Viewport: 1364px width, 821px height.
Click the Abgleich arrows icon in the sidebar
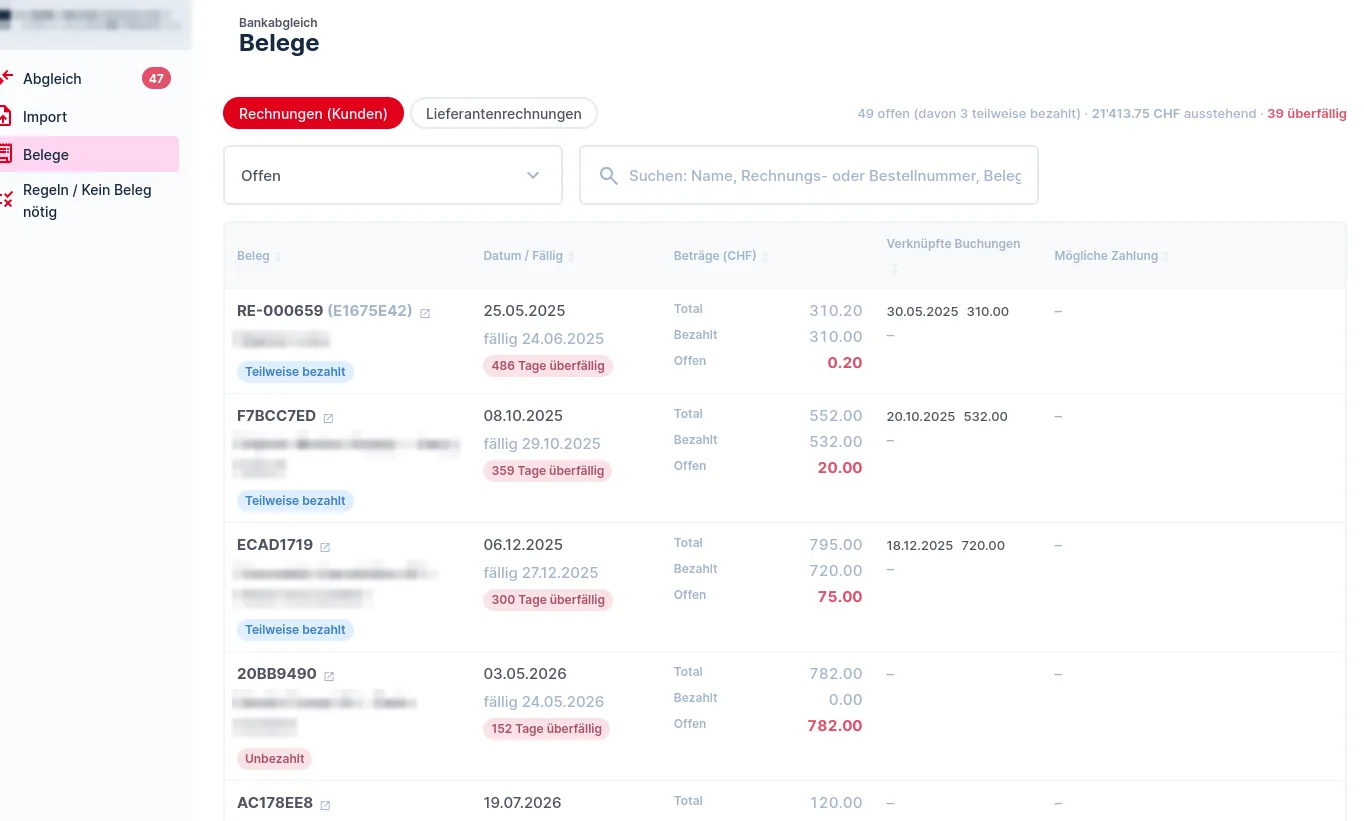6,78
